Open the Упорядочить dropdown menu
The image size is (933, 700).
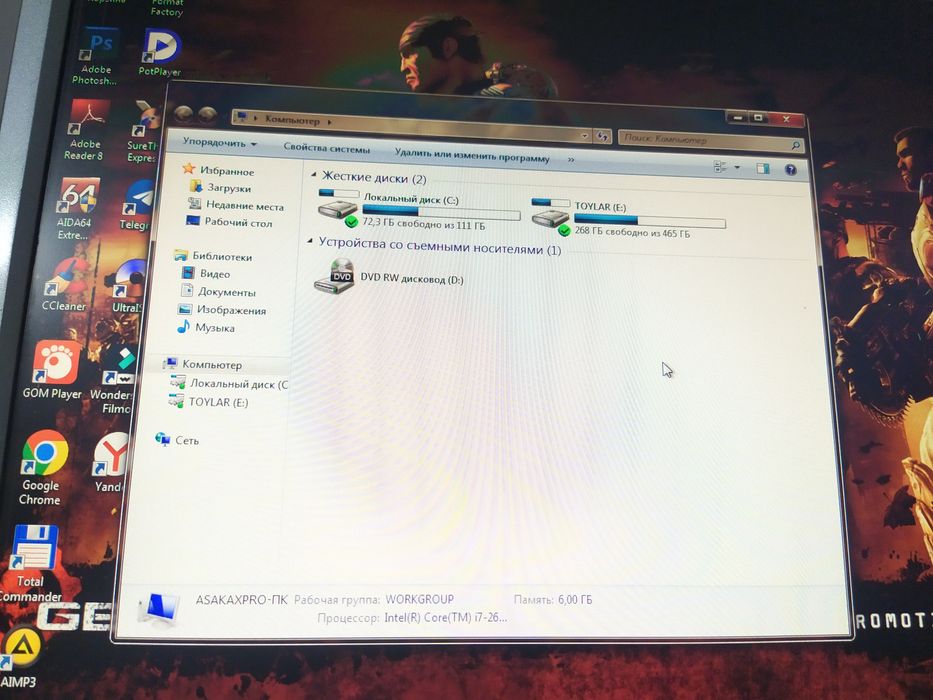(219, 143)
